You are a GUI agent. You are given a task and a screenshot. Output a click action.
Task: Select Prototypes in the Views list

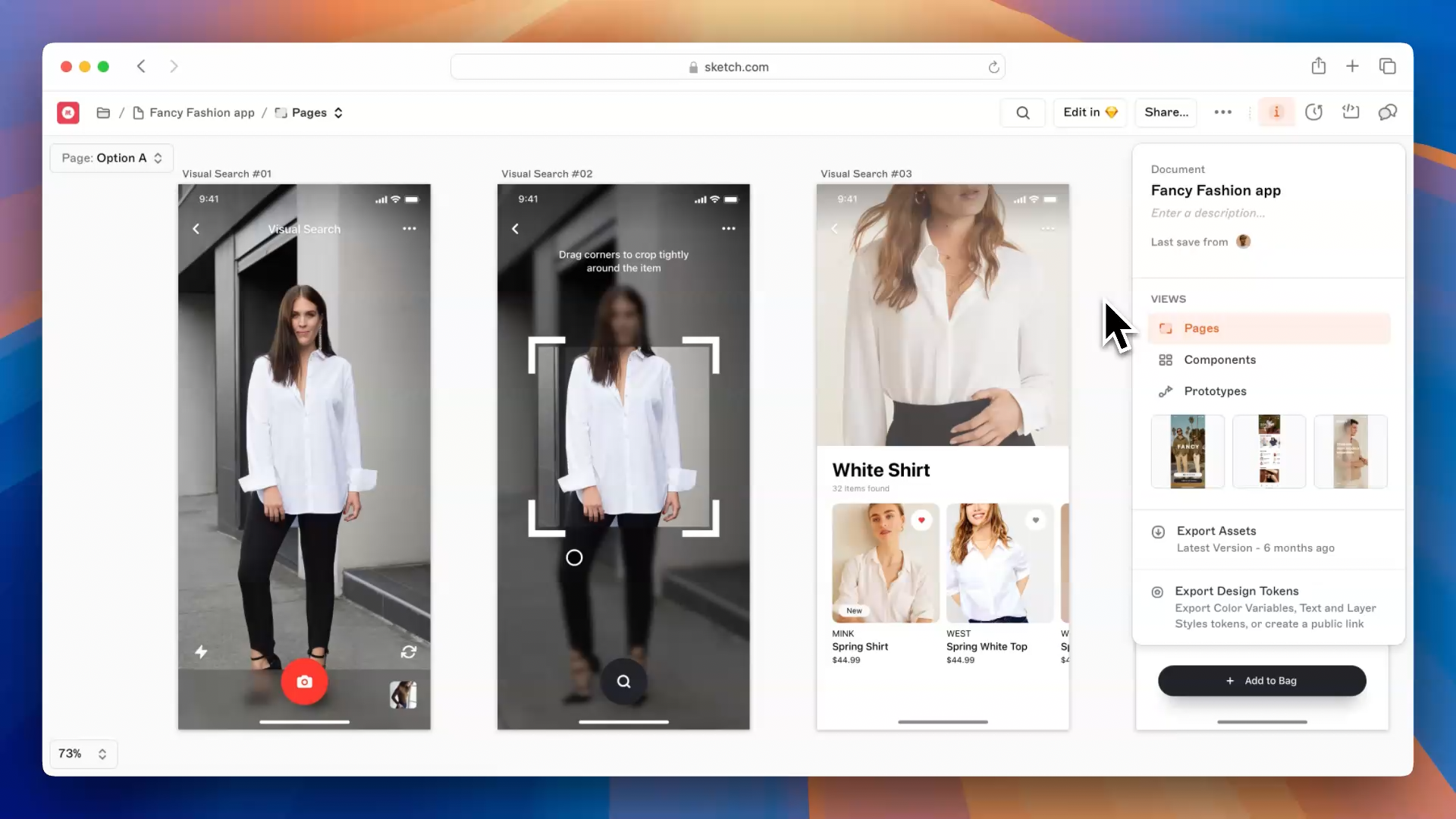pos(1215,391)
